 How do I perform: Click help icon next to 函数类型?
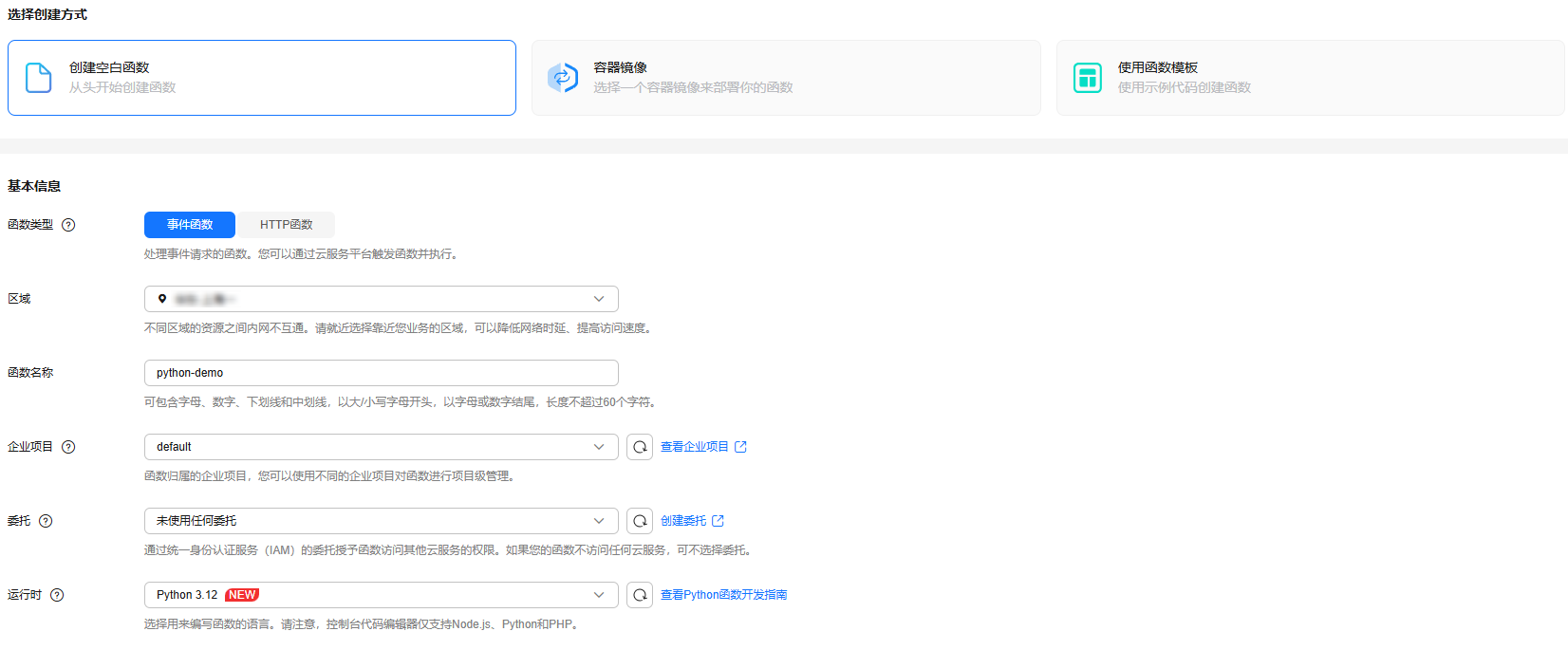click(68, 225)
